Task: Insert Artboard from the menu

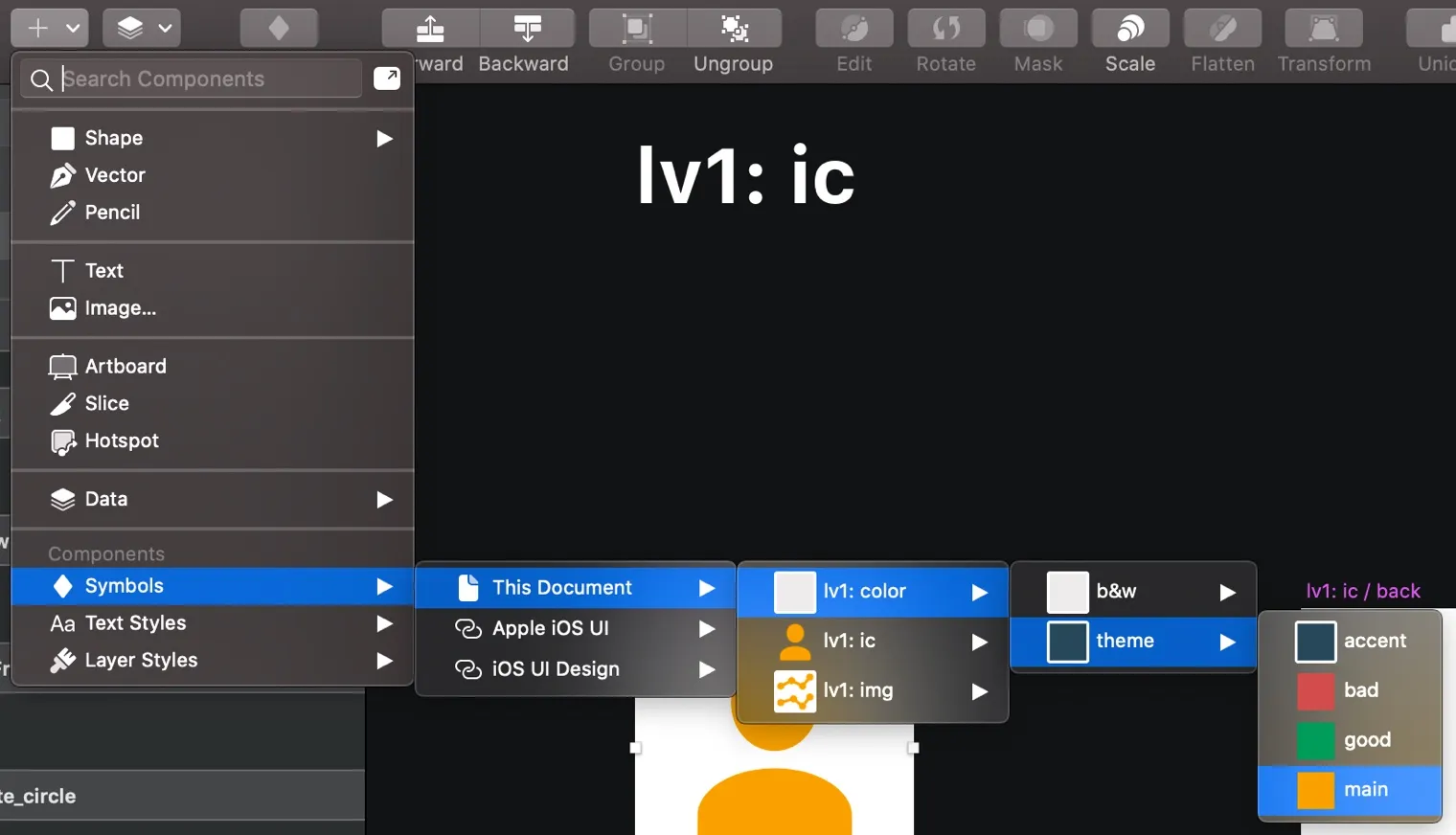Action: (125, 367)
